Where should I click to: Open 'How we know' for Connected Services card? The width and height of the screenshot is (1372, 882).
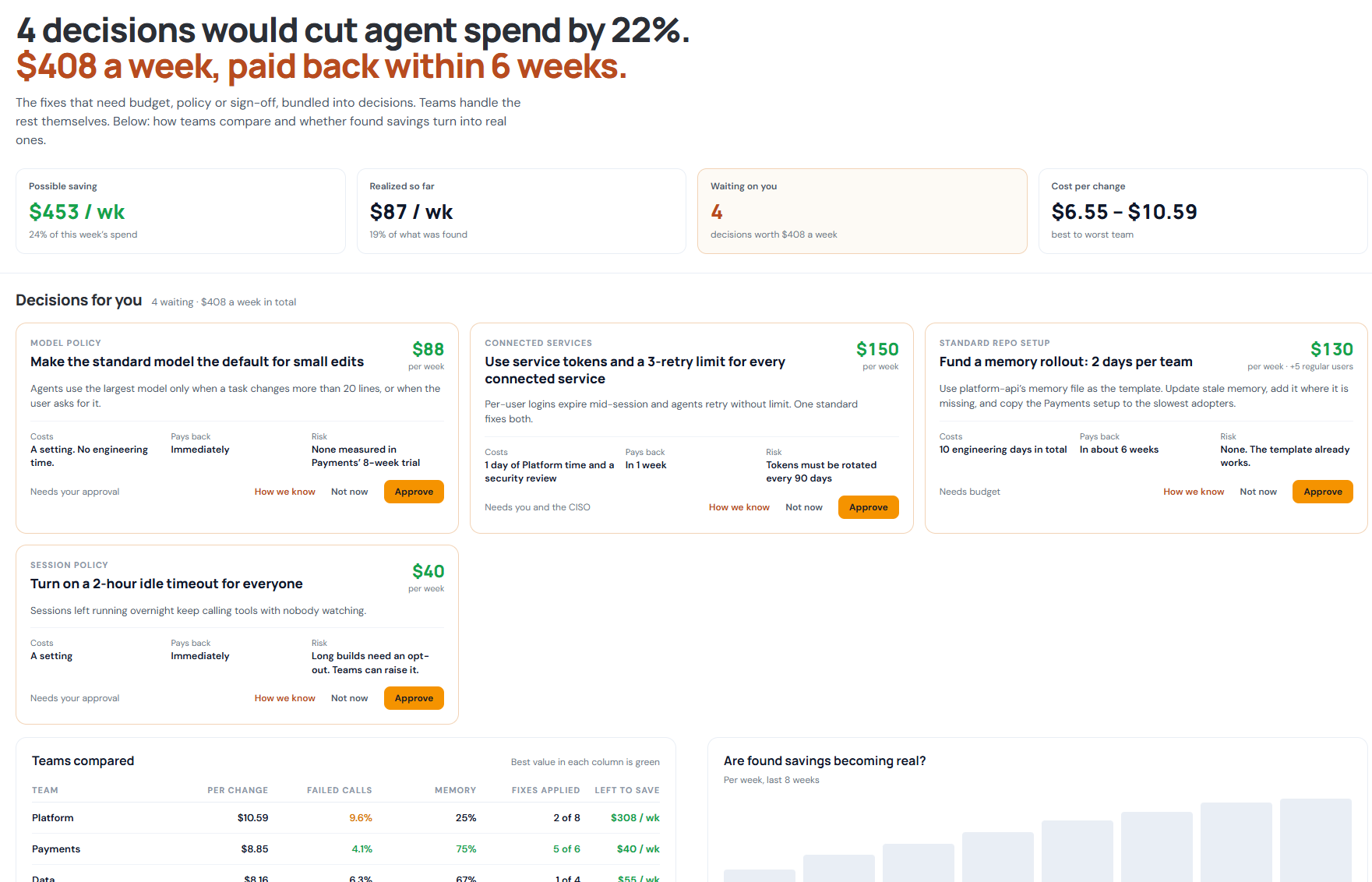[739, 507]
